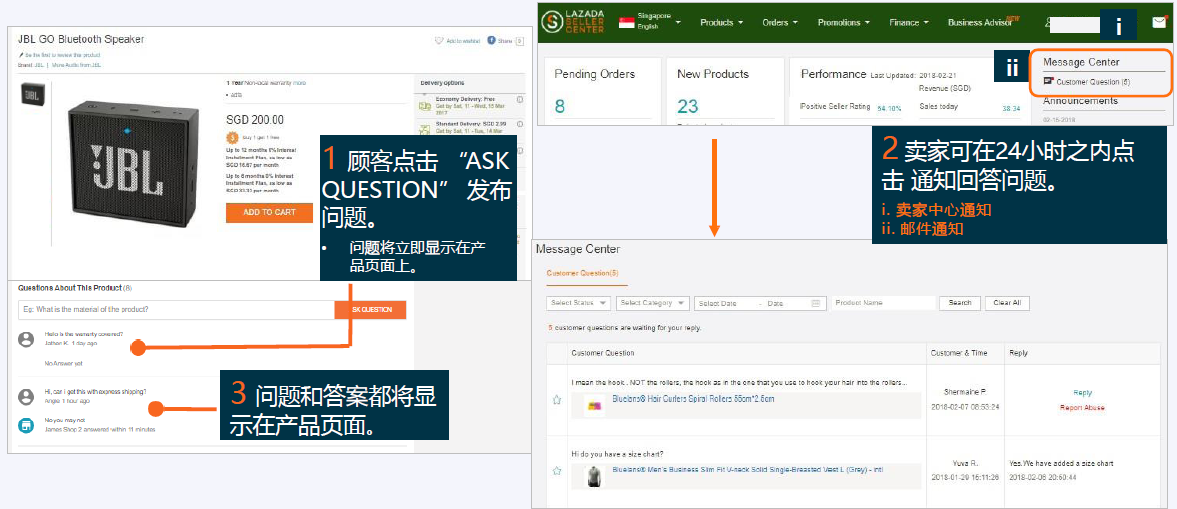Click Standard Delivery info icon

519,124
